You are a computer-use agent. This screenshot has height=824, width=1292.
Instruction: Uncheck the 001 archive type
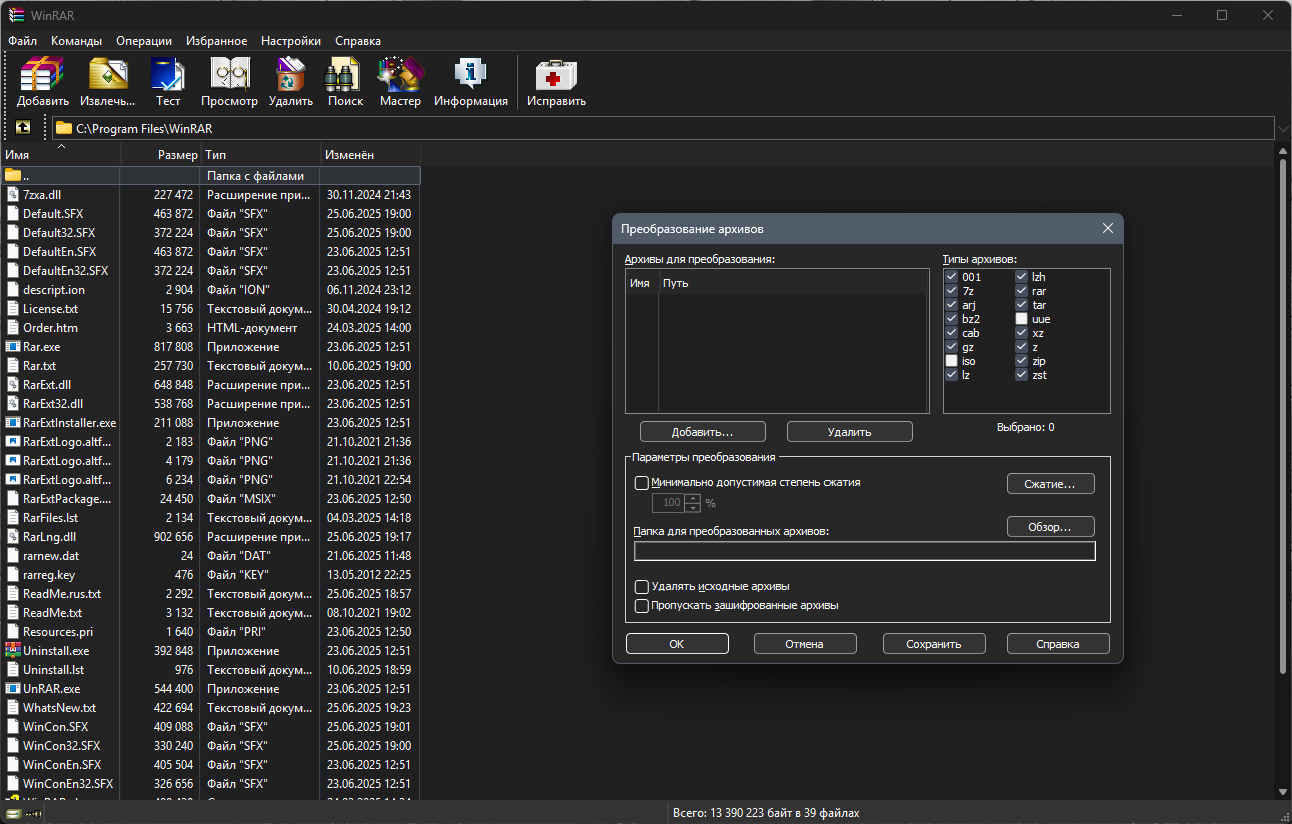tap(952, 277)
